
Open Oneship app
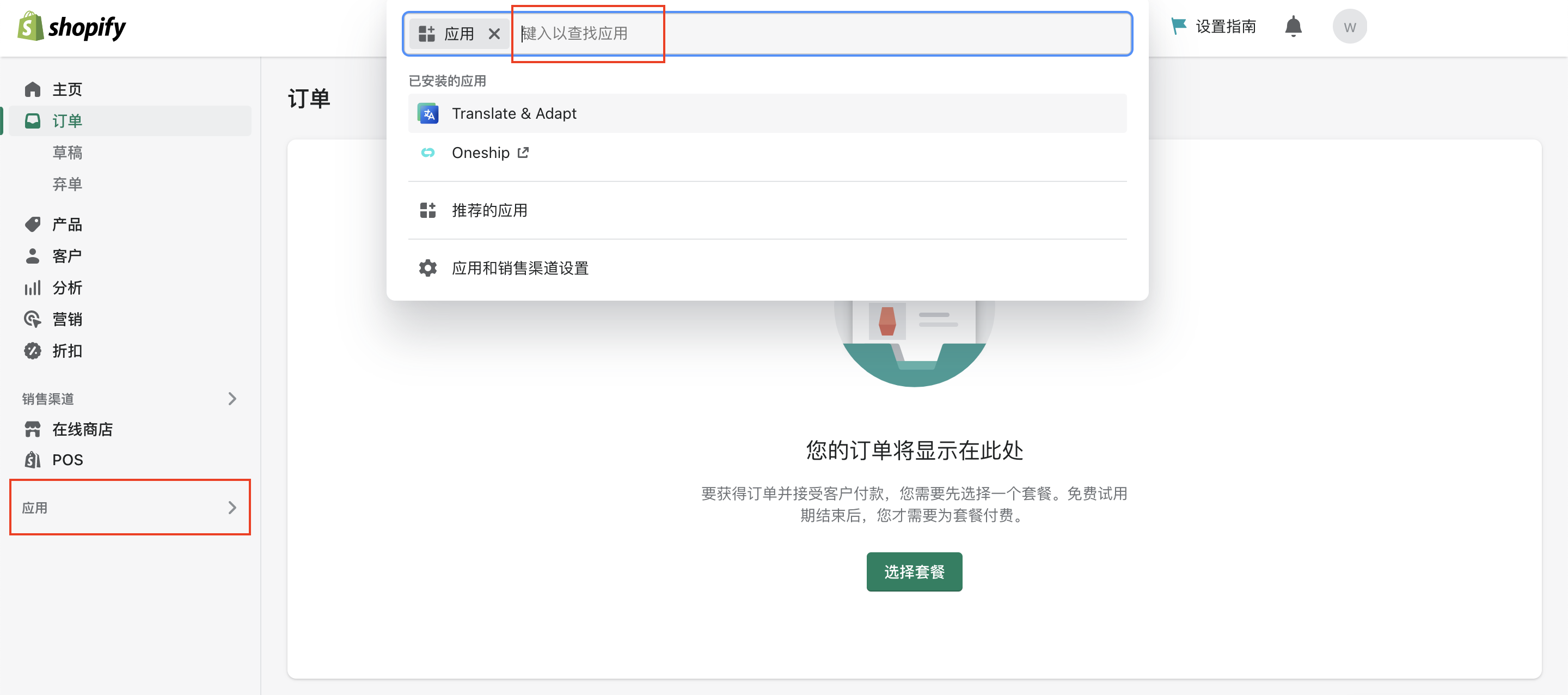[x=767, y=153]
